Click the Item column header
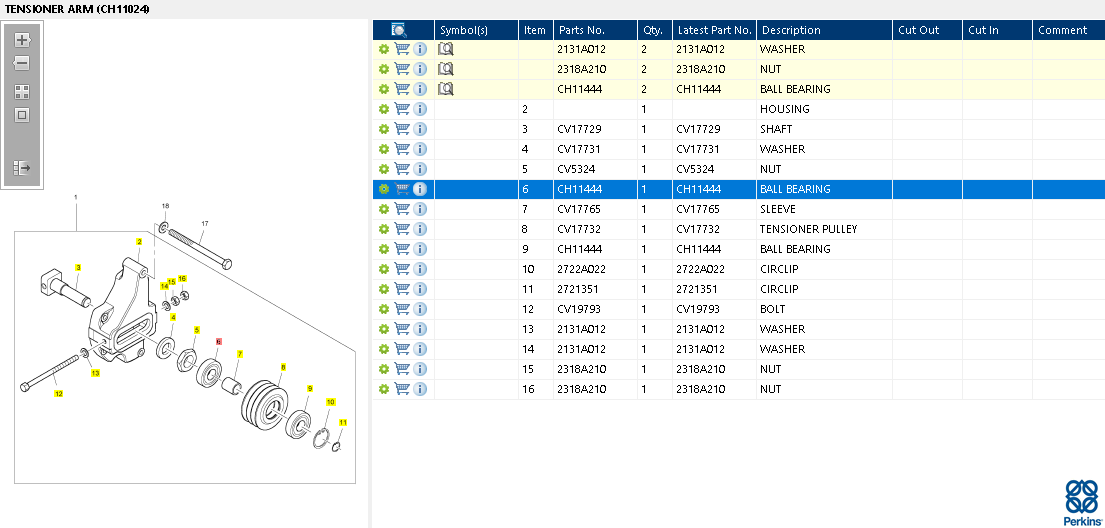The image size is (1105, 528). [535, 30]
